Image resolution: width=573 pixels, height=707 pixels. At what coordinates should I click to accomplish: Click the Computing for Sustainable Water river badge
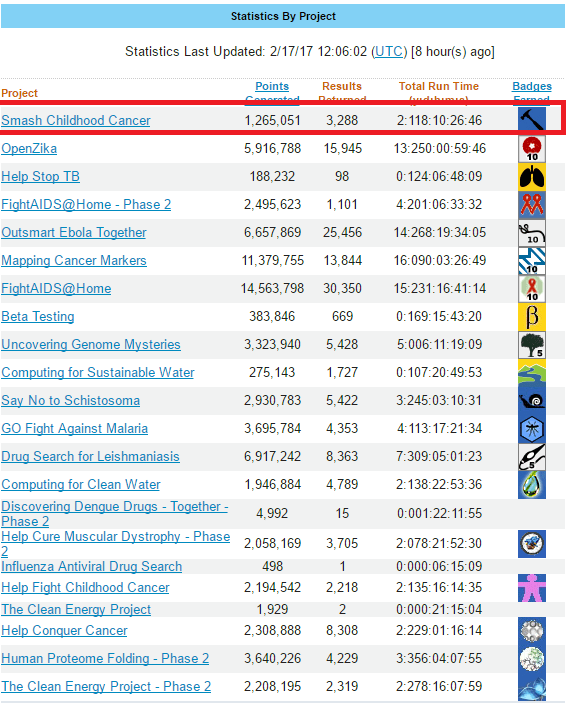pos(532,372)
